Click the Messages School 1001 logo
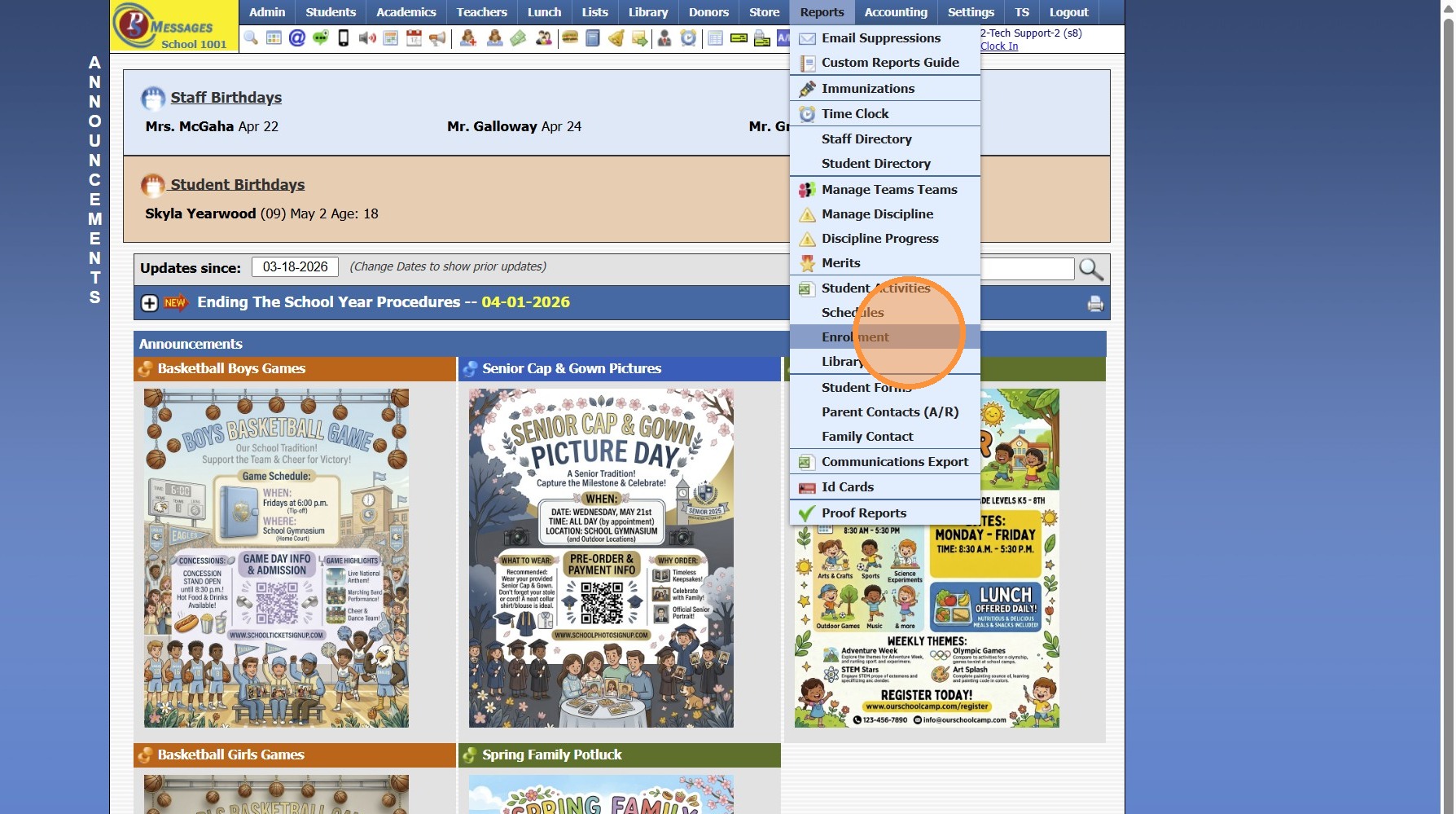Image resolution: width=1456 pixels, height=814 pixels. 174,26
